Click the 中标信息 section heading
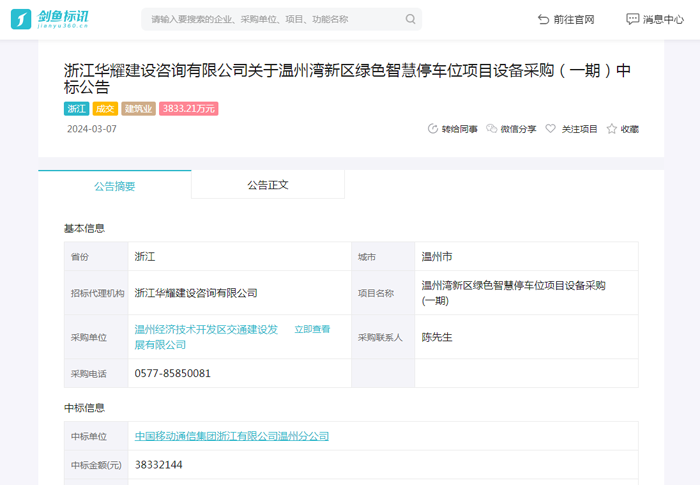The height and width of the screenshot is (485, 700). coord(84,408)
